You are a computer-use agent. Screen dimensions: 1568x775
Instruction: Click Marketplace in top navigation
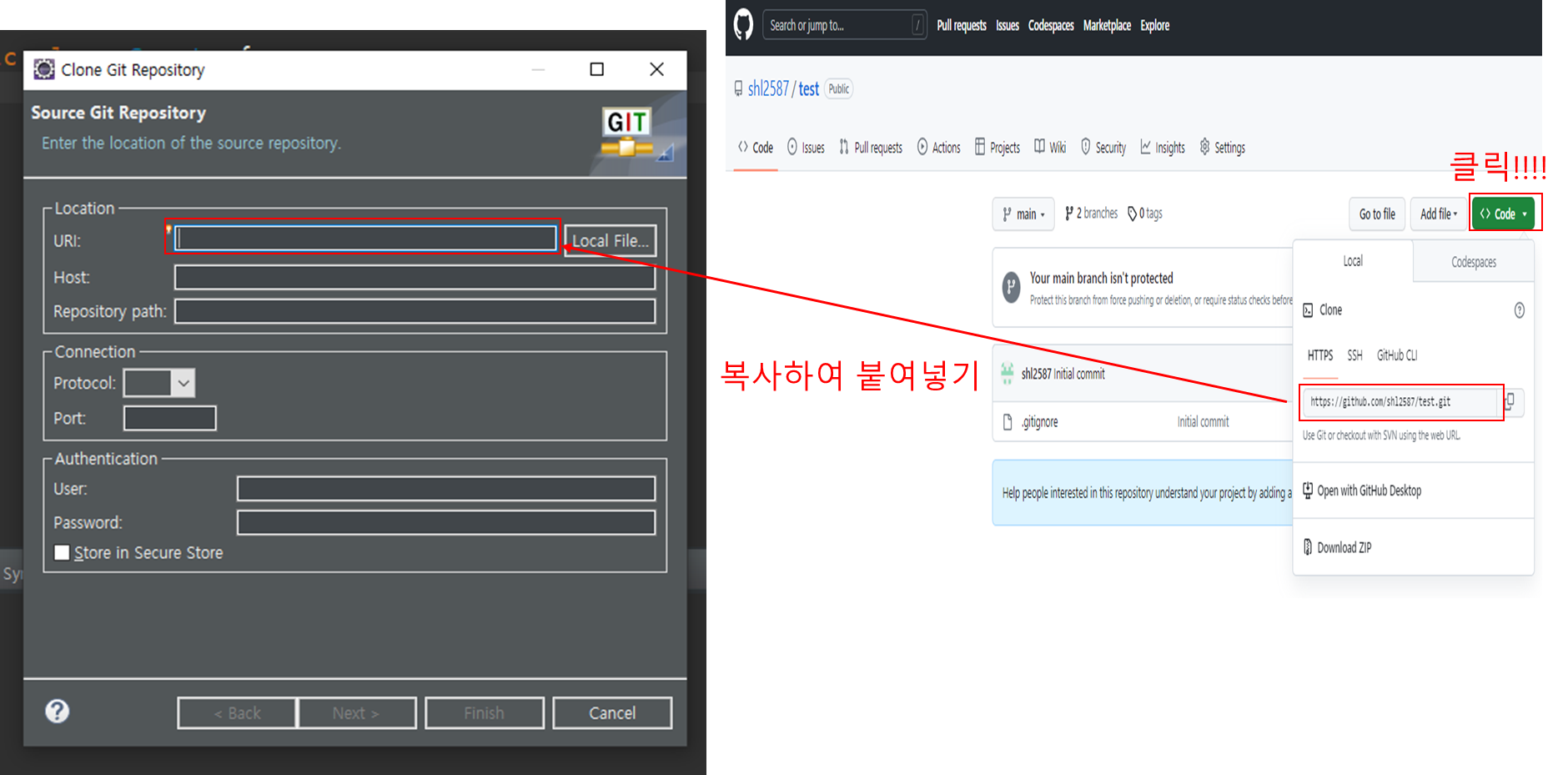pyautogui.click(x=1107, y=25)
